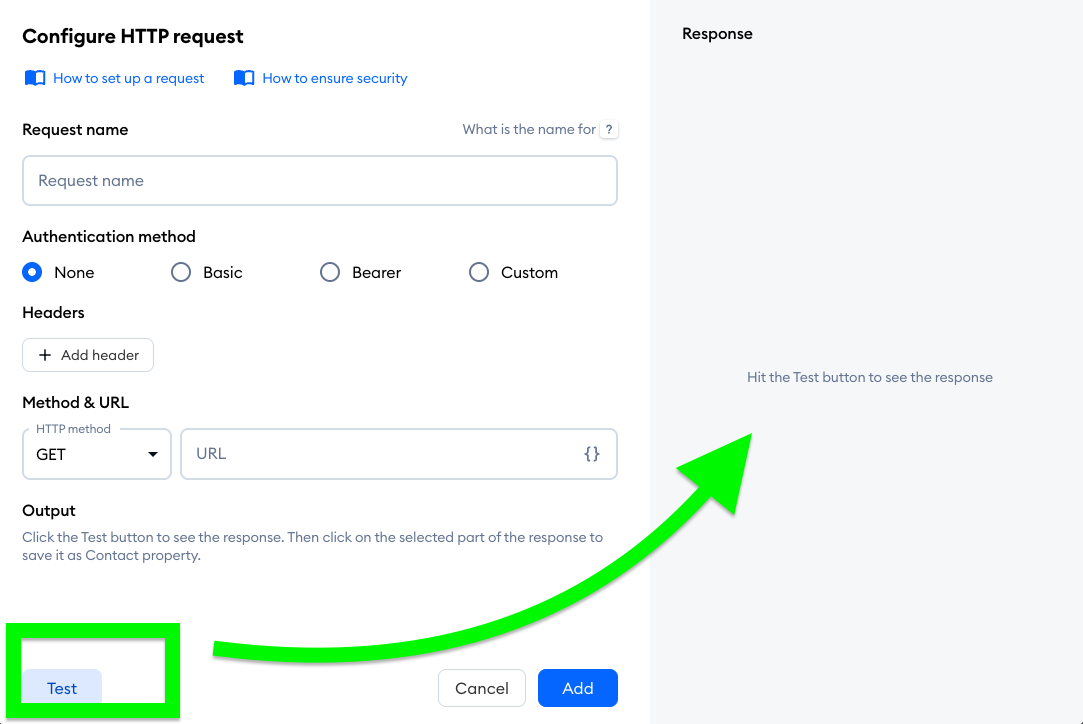Click What is the name for help text
The image size is (1083, 724).
[x=529, y=129]
